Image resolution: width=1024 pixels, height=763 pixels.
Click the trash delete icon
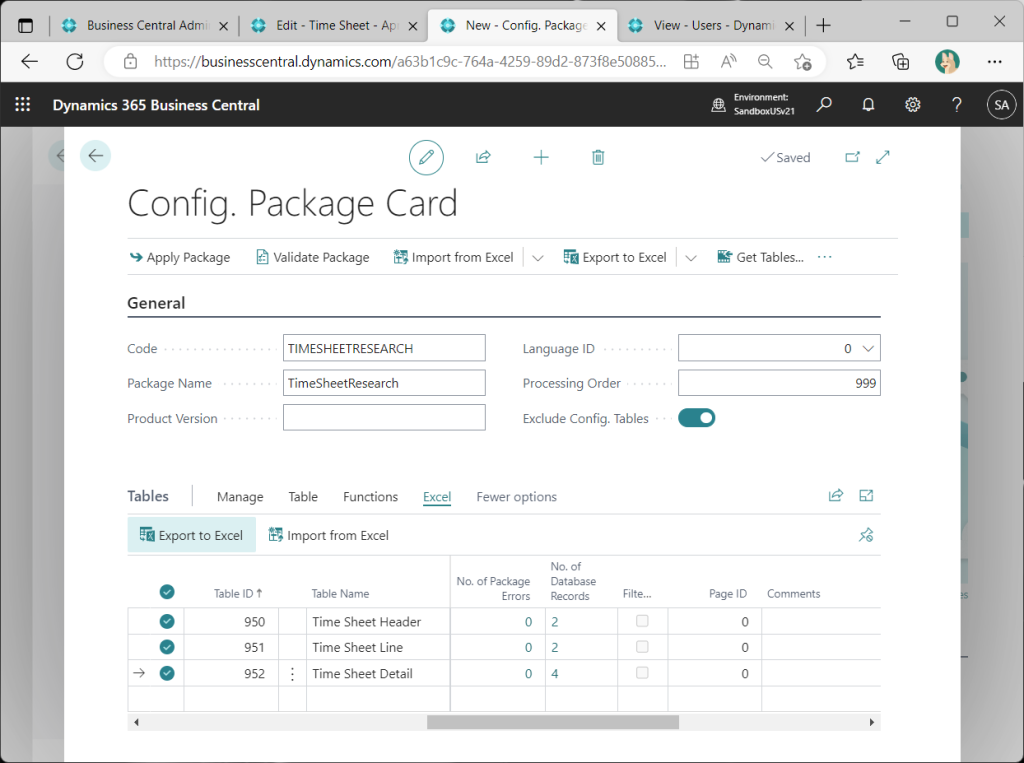click(598, 157)
